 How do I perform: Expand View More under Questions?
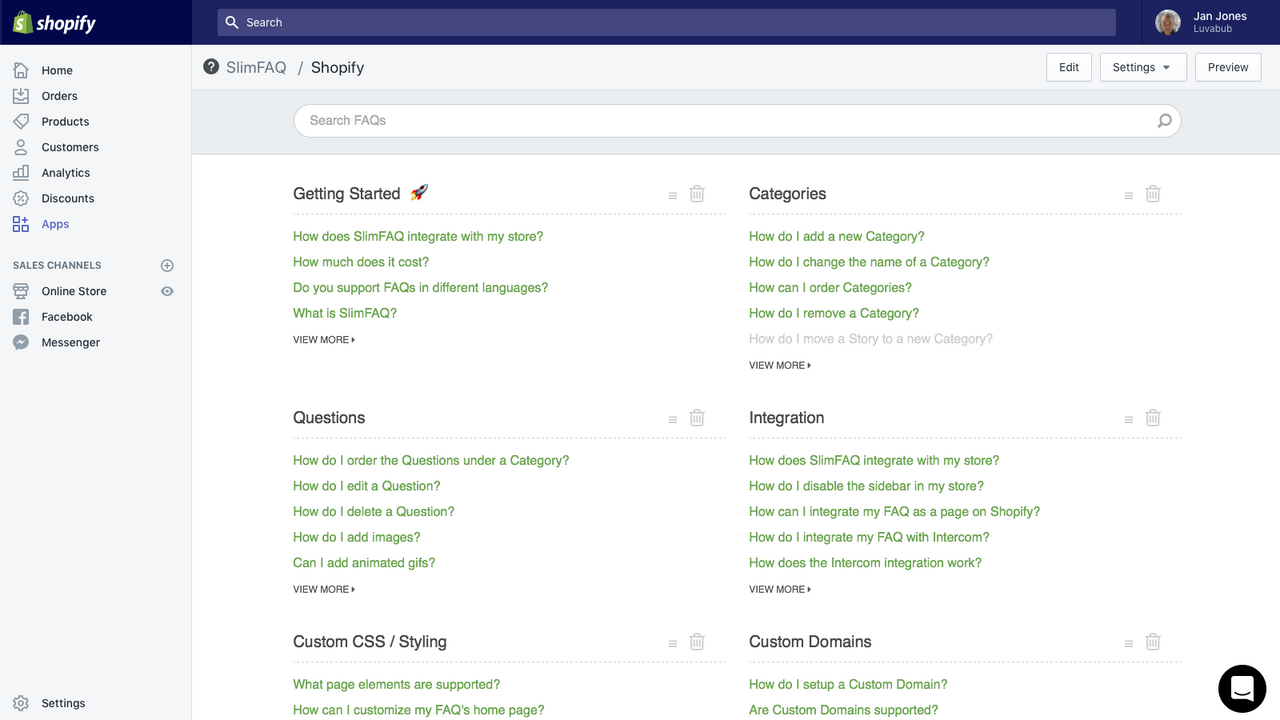click(x=324, y=590)
